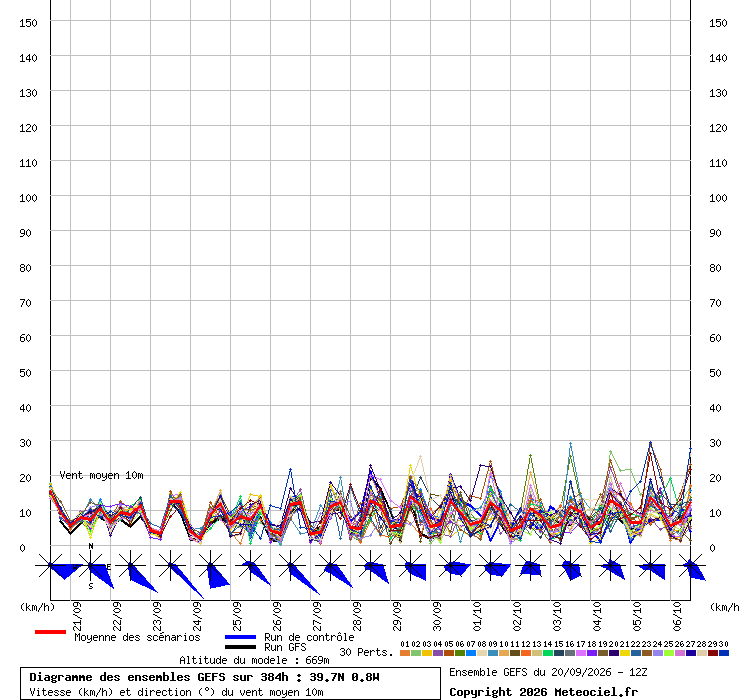This screenshot has width=740, height=700.
Task: Click the 01/10 date label
Action: click(477, 616)
